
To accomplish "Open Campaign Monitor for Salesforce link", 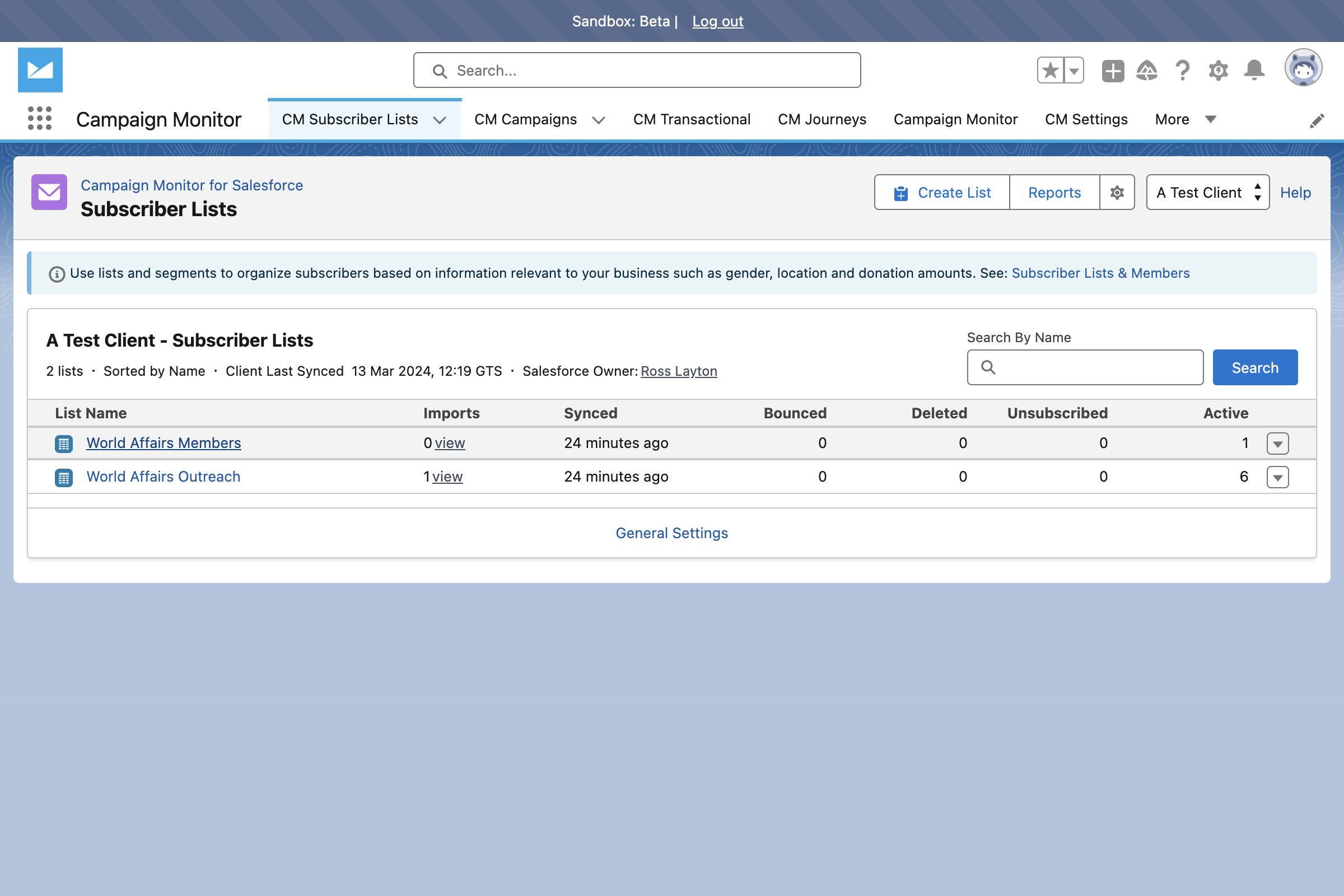I will coord(192,185).
